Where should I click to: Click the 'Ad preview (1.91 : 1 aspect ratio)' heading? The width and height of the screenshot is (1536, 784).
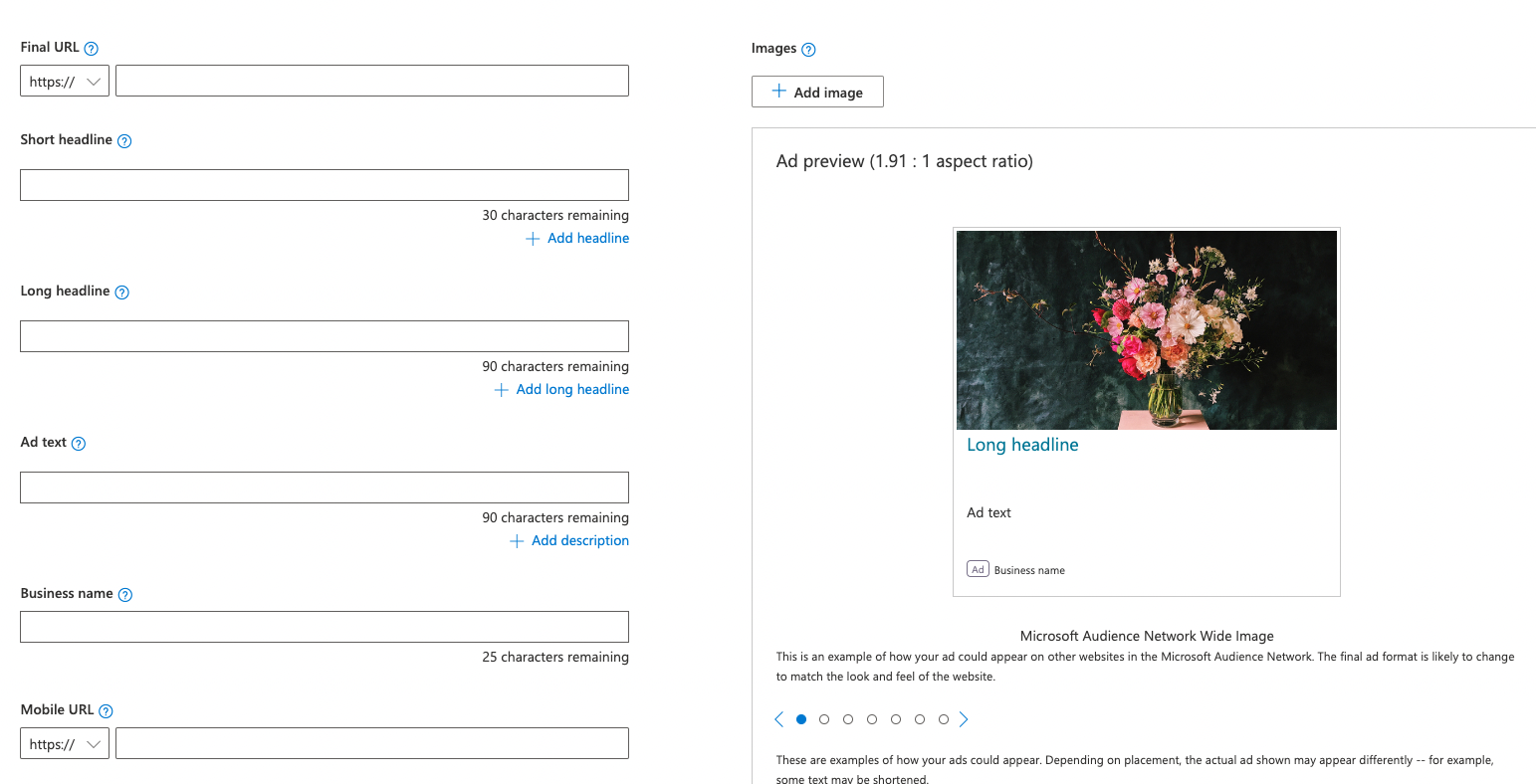[x=905, y=161]
